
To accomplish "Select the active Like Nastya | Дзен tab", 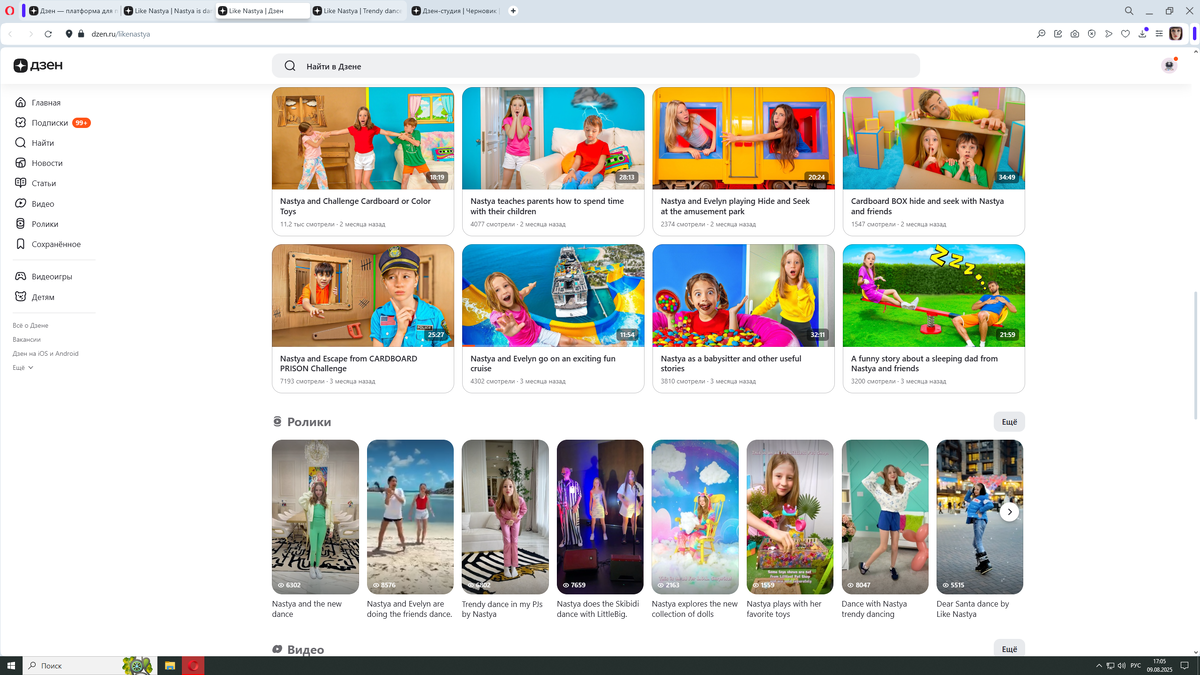I will coord(262,11).
